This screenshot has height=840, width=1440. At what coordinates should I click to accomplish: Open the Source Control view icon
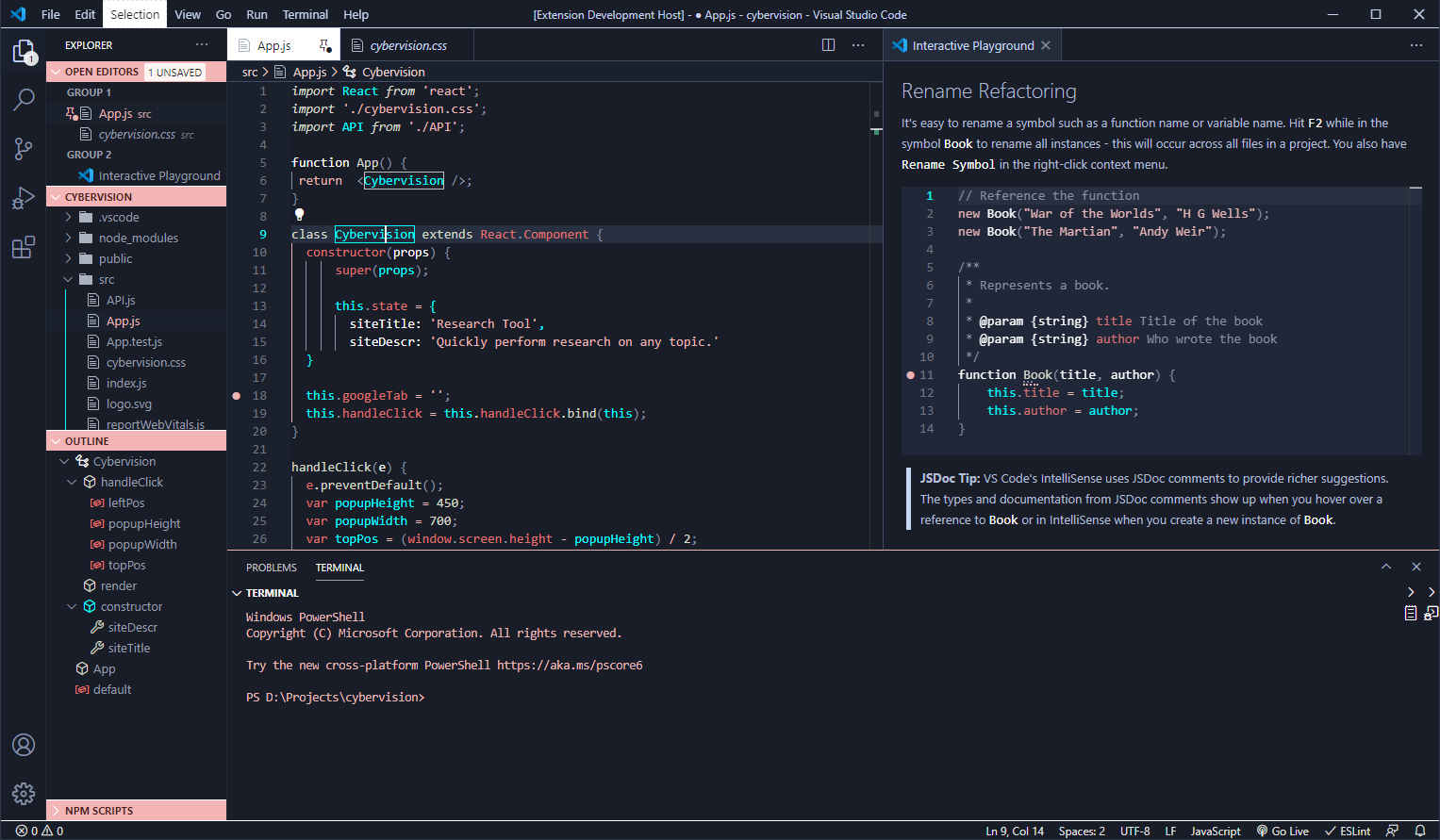pos(24,148)
